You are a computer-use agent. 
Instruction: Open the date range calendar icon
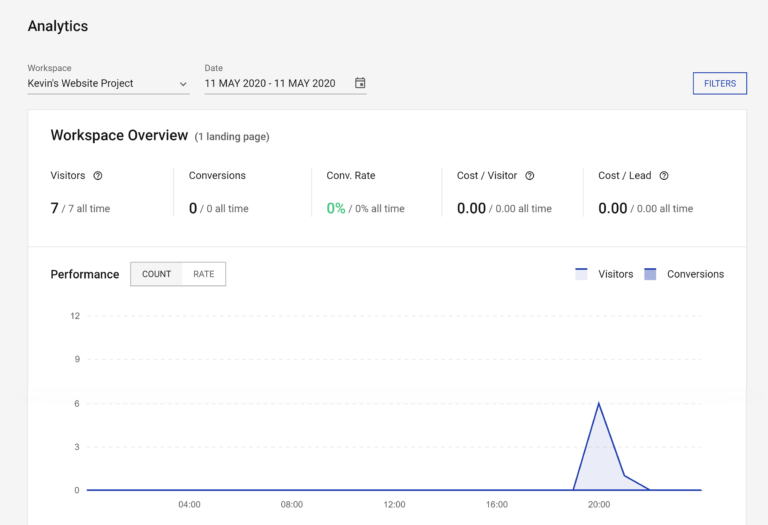click(360, 83)
